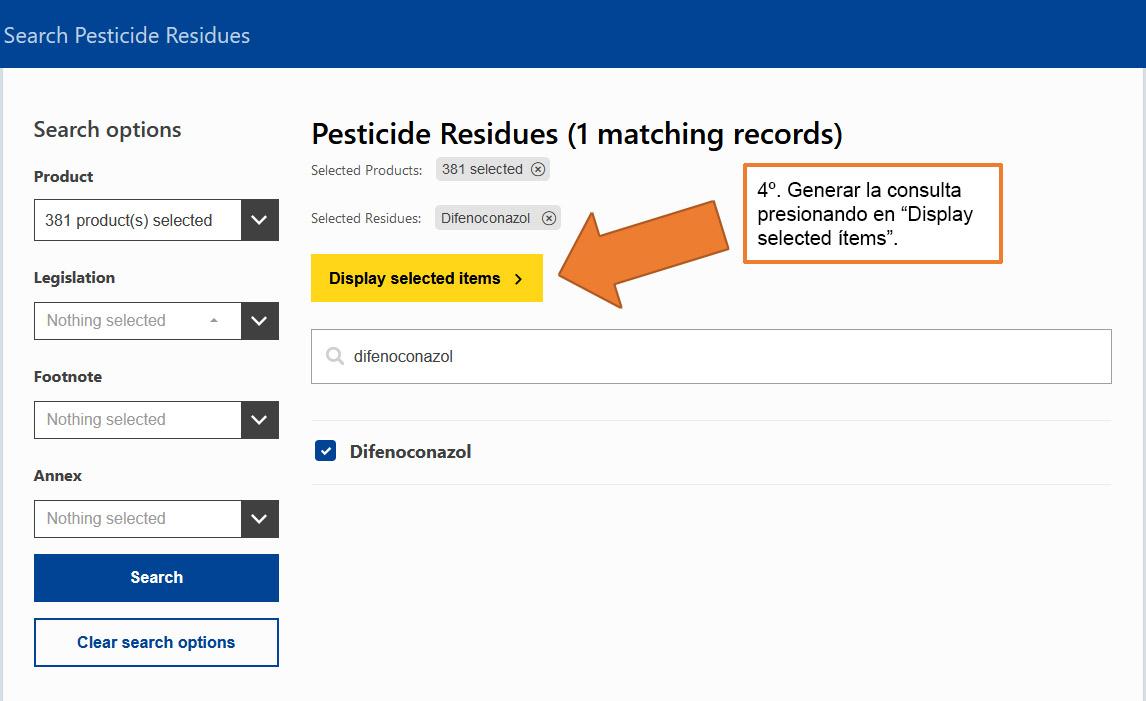Screen dimensions: 1146x701
Task: Click the 'Selected Products:' label
Action: coord(366,170)
